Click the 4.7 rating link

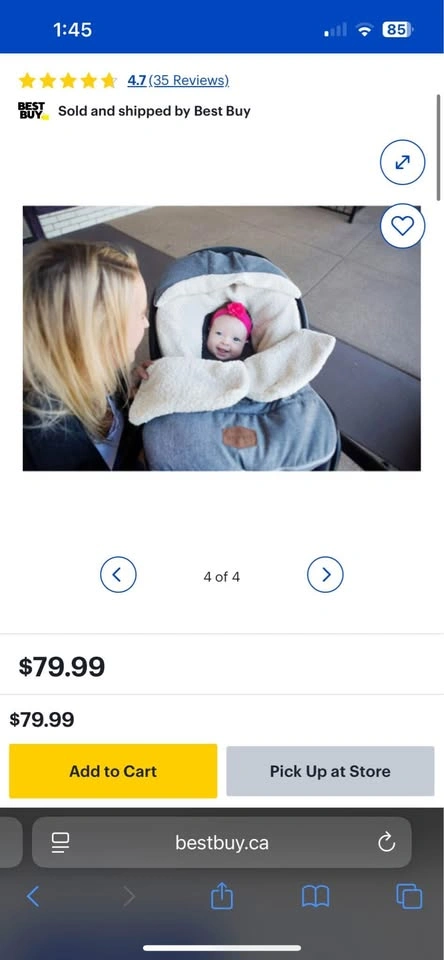tap(137, 80)
